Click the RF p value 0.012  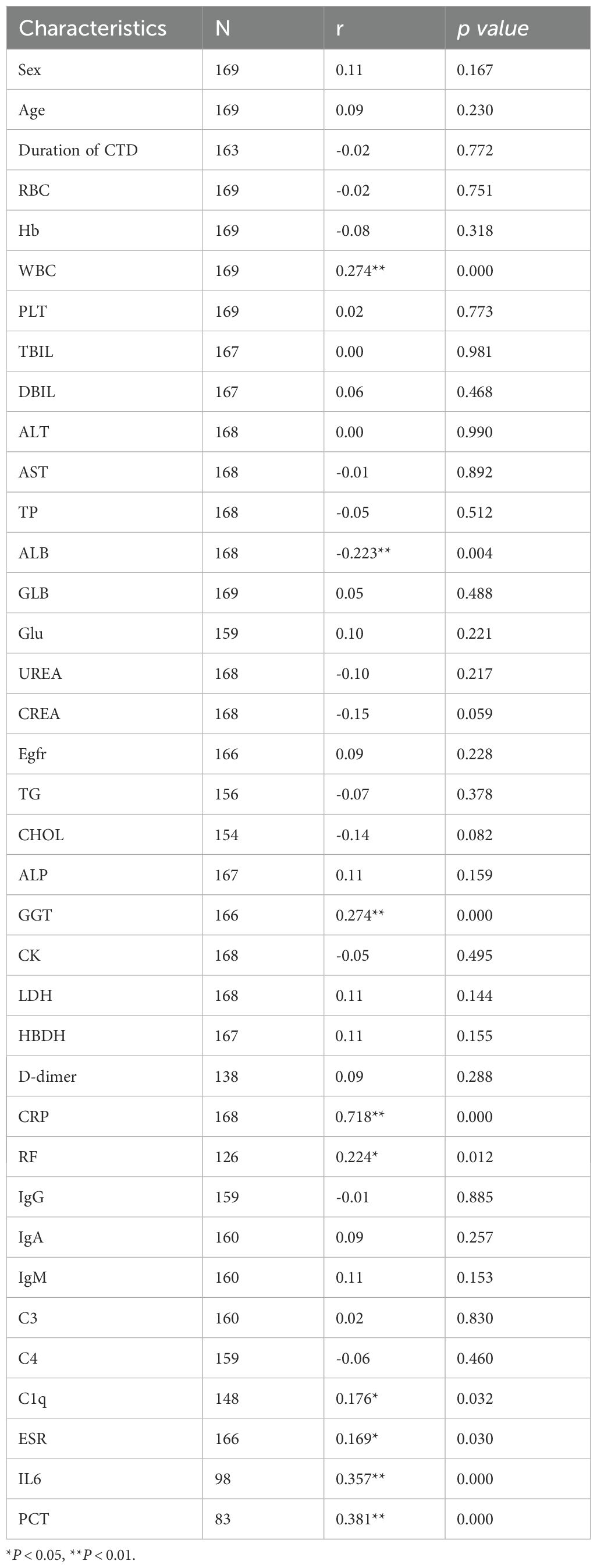pyautogui.click(x=475, y=1156)
